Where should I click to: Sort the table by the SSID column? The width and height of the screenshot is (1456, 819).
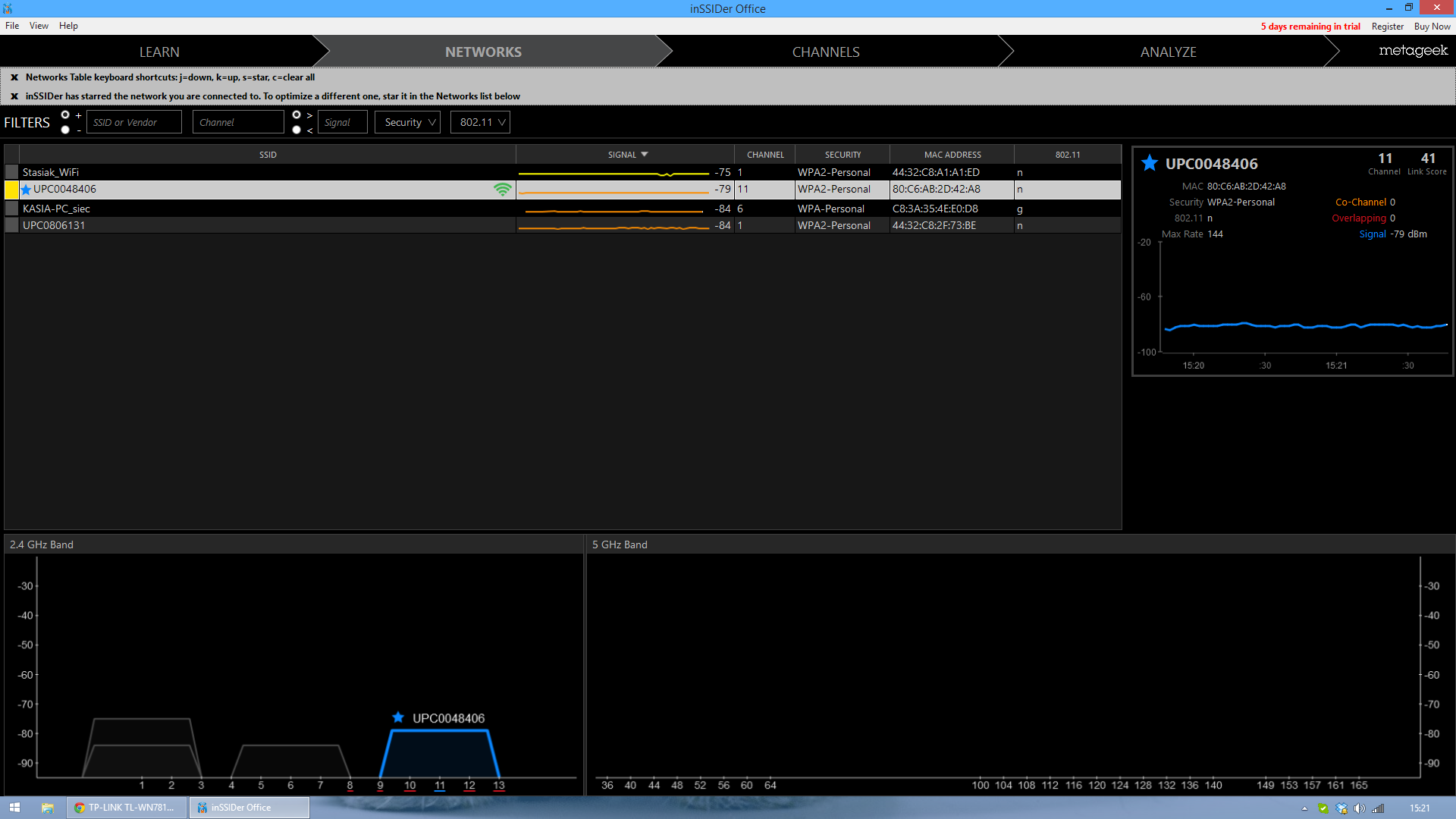(268, 155)
